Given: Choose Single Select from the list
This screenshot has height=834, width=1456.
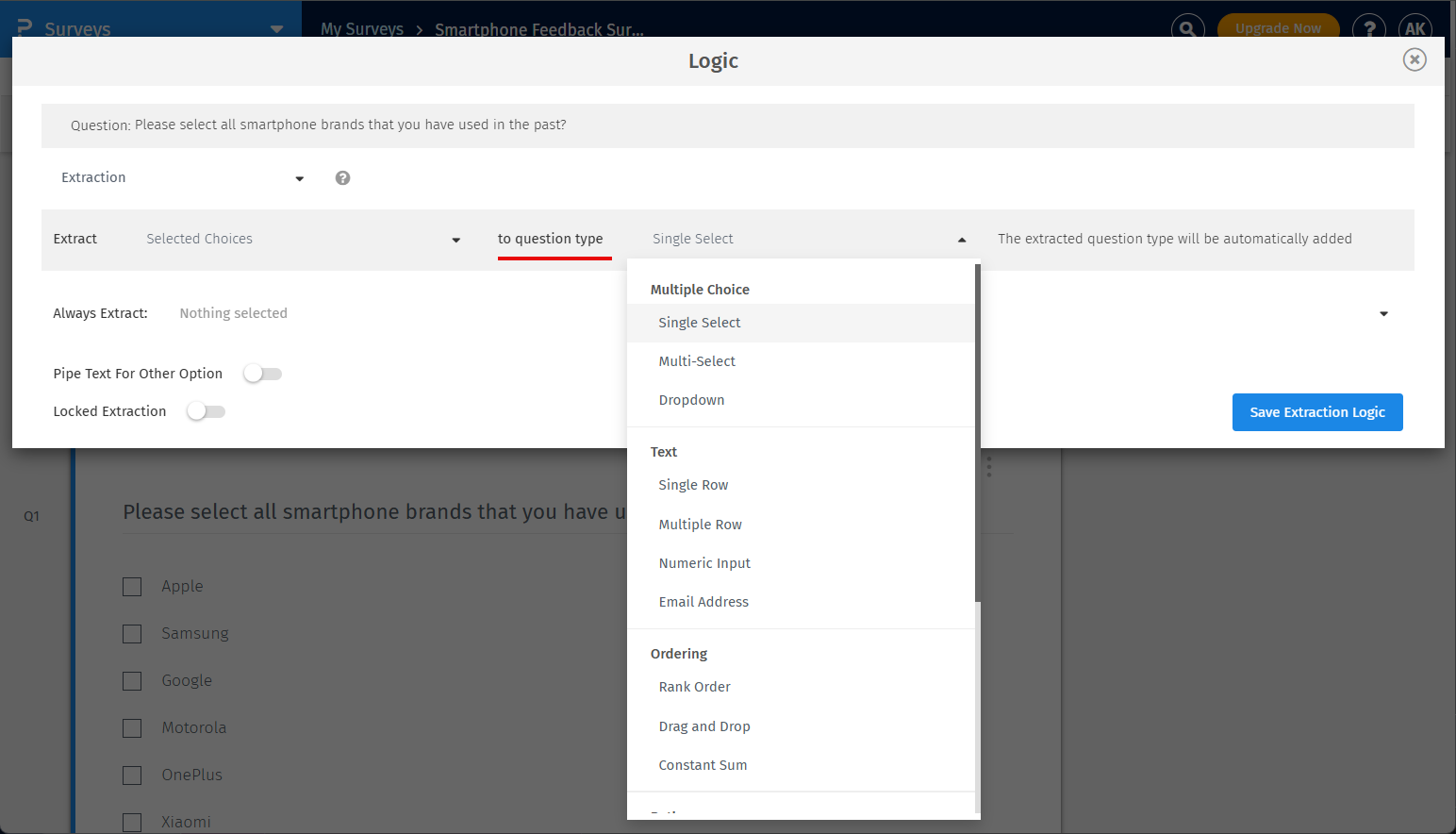Looking at the screenshot, I should pos(801,323).
